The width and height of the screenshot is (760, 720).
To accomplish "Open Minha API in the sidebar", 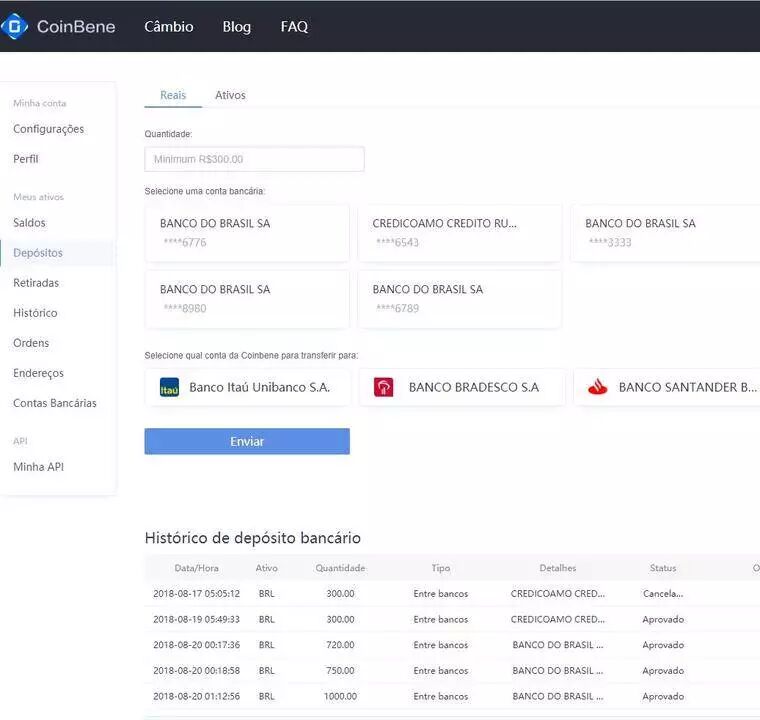I will pyautogui.click(x=38, y=467).
